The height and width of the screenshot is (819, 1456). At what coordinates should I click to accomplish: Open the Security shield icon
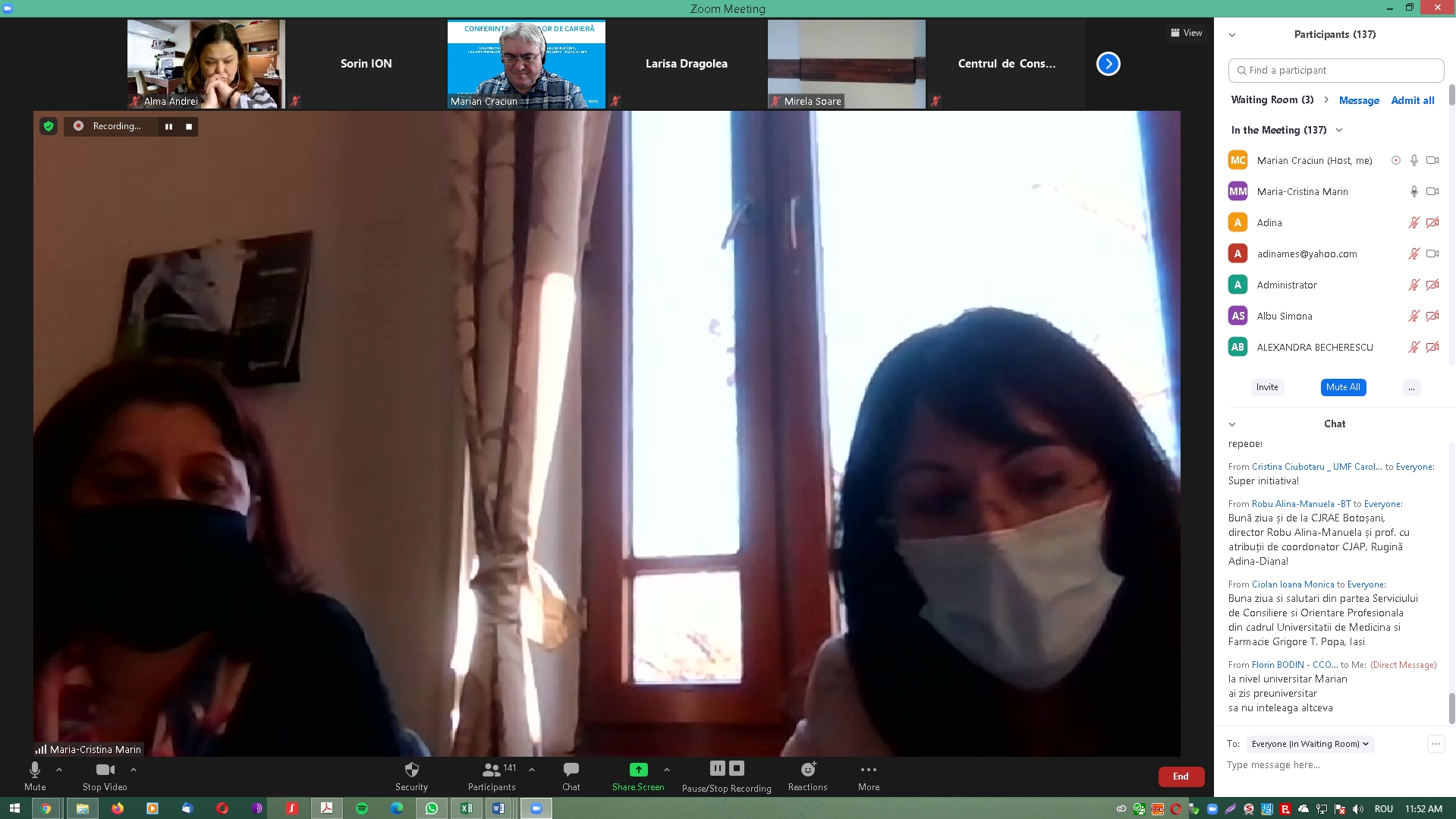[411, 770]
